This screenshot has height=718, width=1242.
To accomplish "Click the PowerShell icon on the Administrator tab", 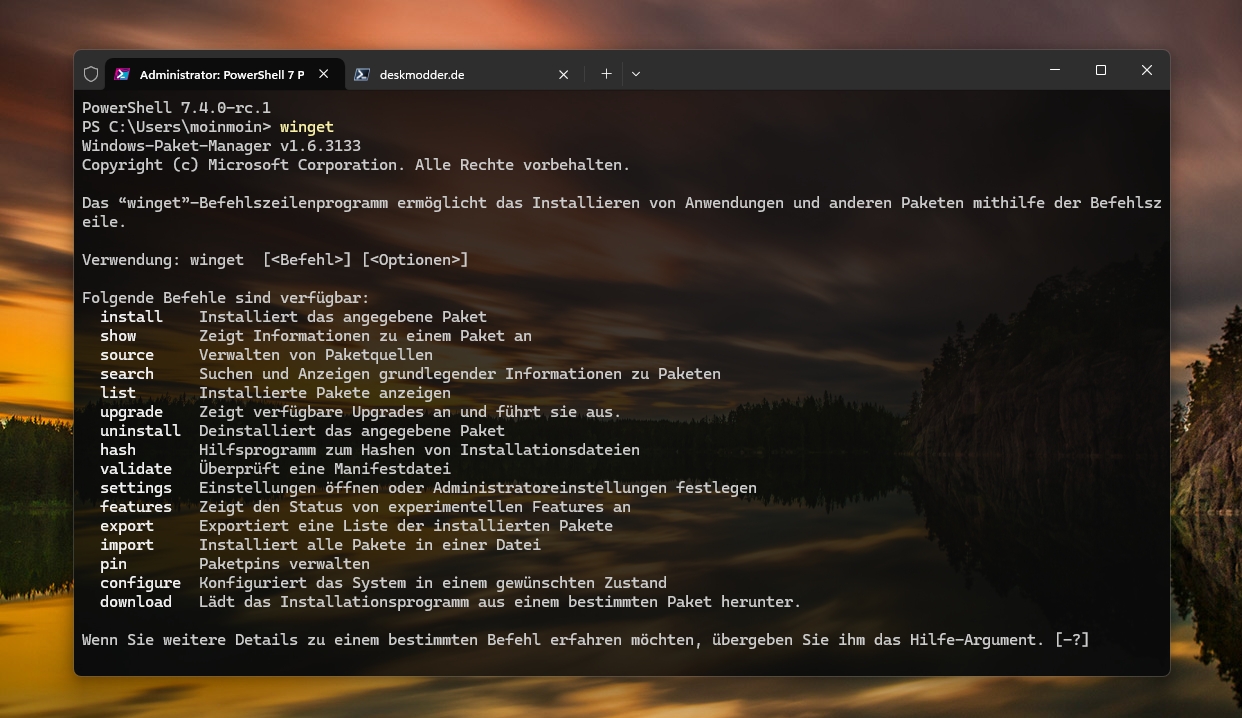I will coord(122,74).
